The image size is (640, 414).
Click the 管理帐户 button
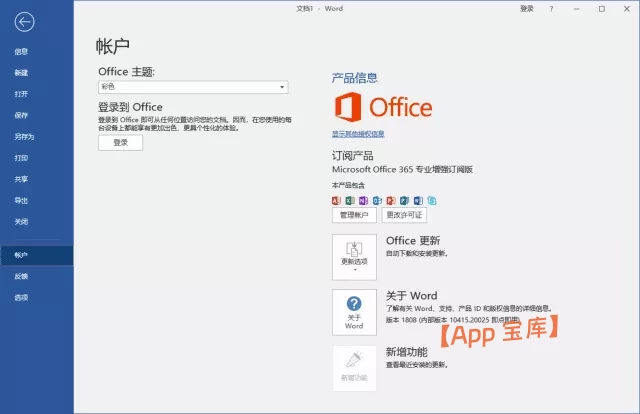pos(354,215)
